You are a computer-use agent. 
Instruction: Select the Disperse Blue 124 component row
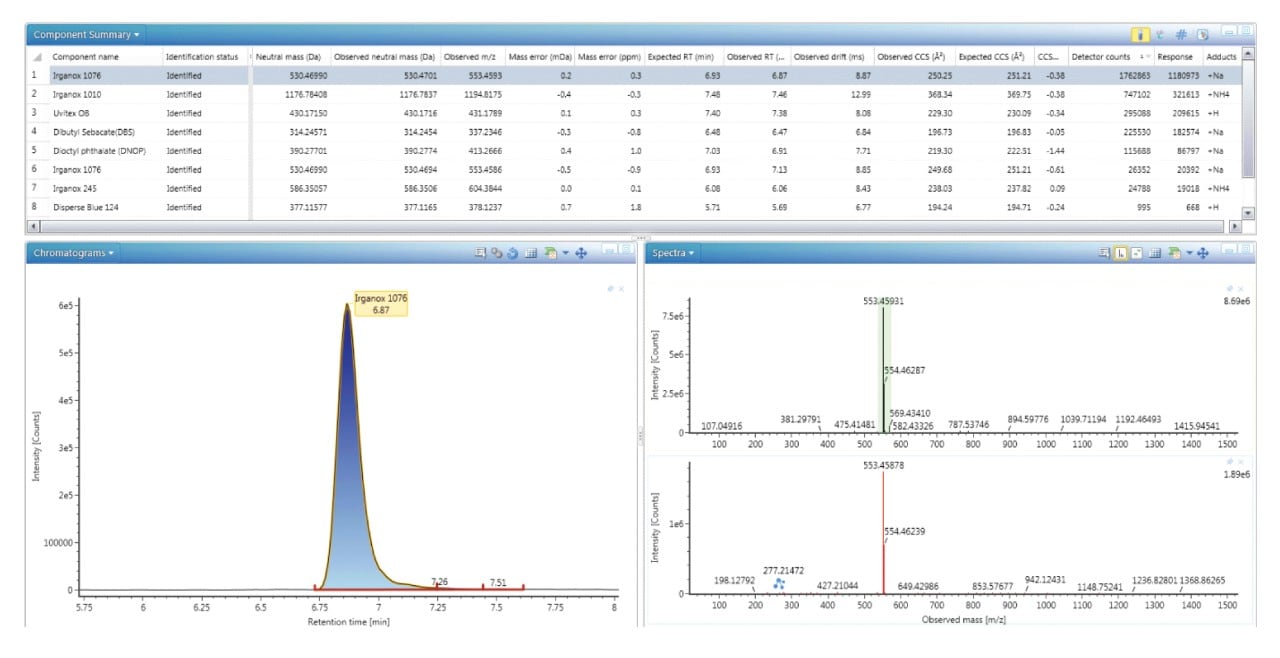[634, 207]
